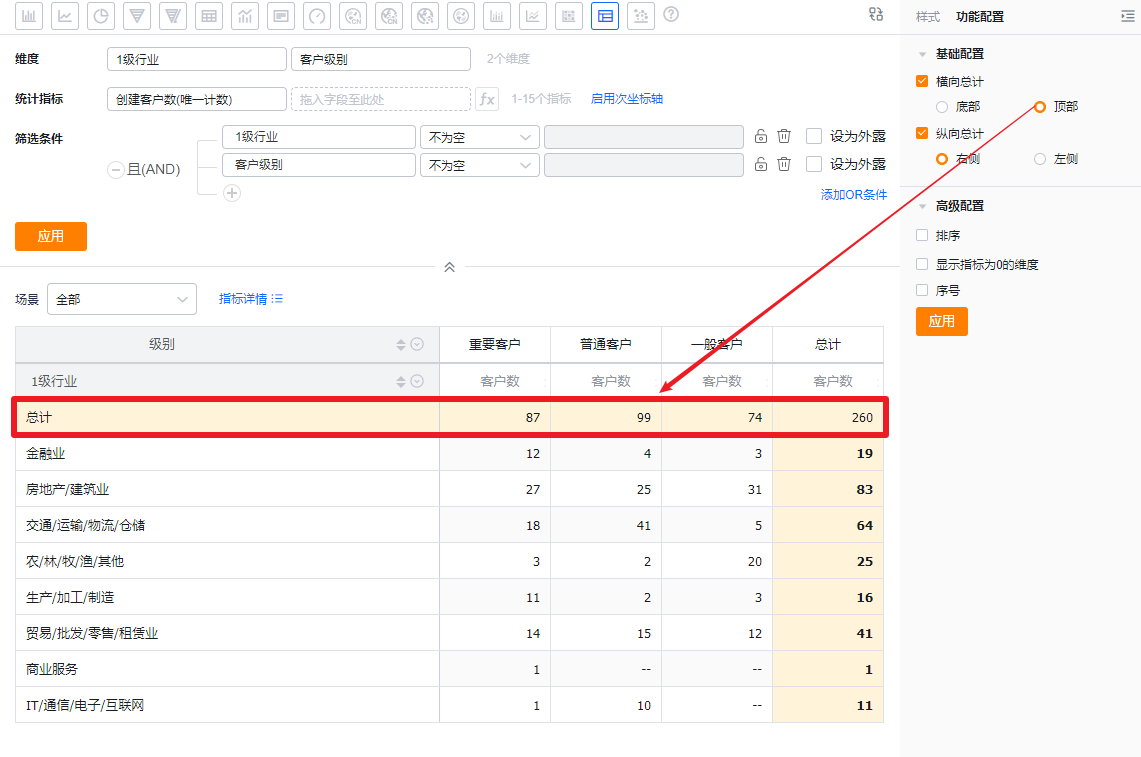Viewport: 1141px width, 757px height.
Task: Open the 功能配置 tab
Action: tap(980, 17)
